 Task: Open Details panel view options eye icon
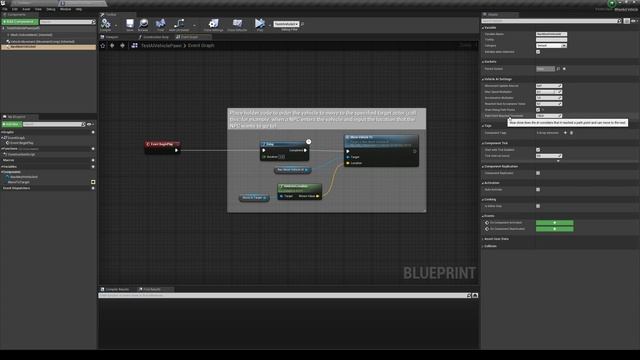[634, 21]
